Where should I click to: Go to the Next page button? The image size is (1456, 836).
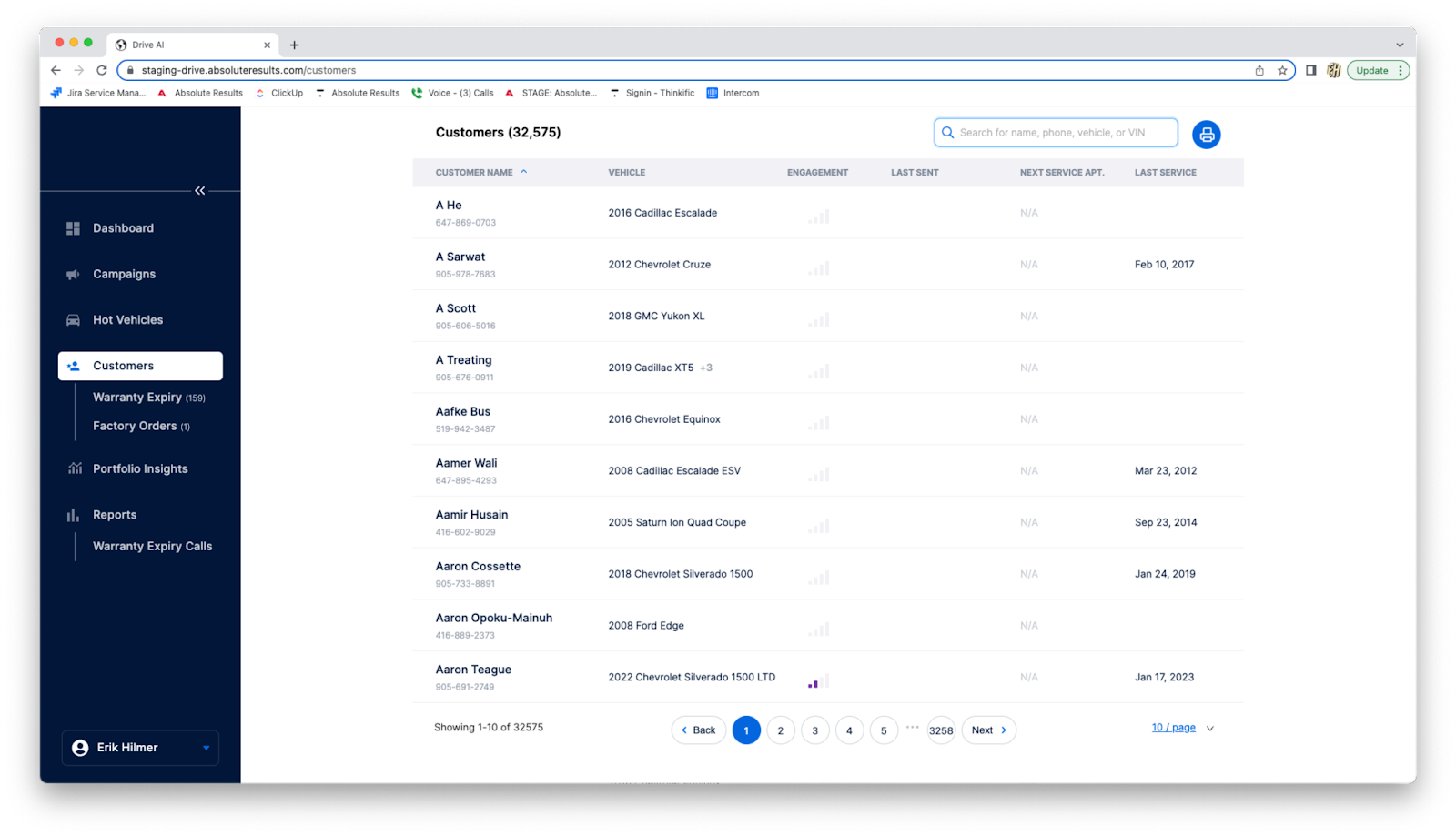click(988, 730)
